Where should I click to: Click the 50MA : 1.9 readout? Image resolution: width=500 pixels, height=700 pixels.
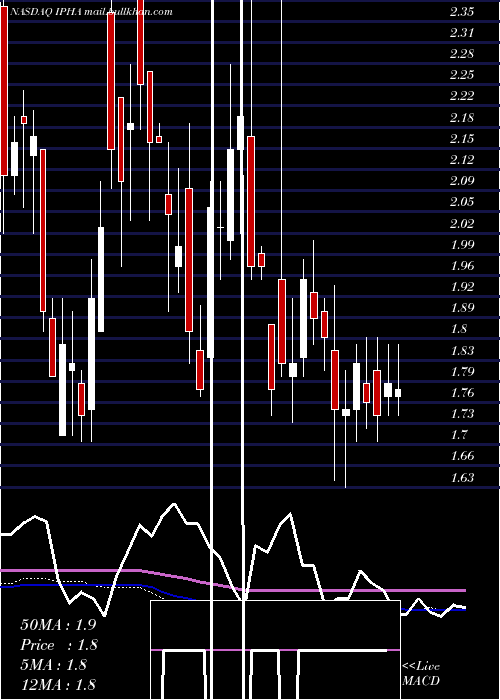pyautogui.click(x=58, y=625)
